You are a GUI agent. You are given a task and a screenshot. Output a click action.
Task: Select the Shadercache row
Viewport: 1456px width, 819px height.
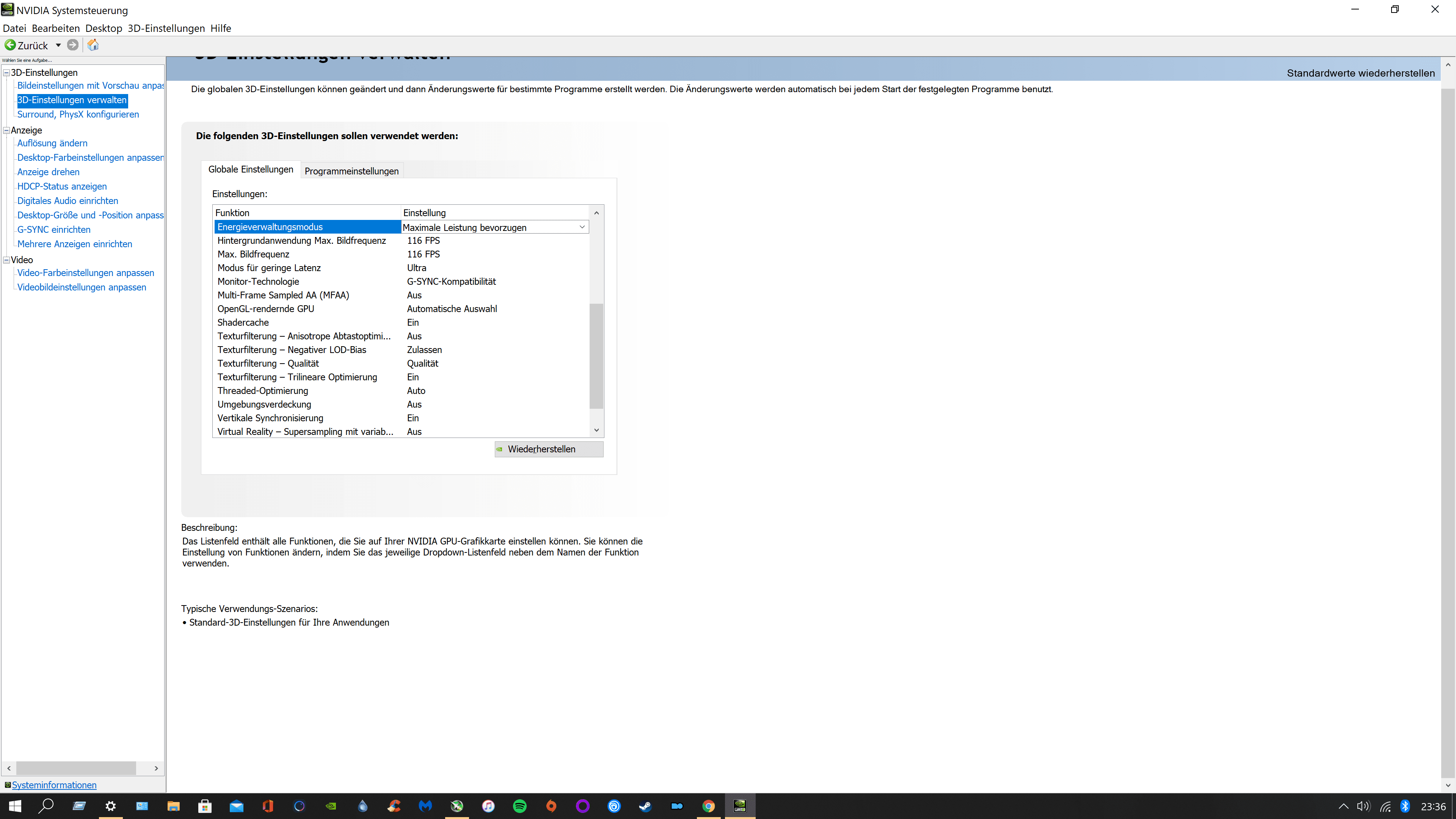401,323
